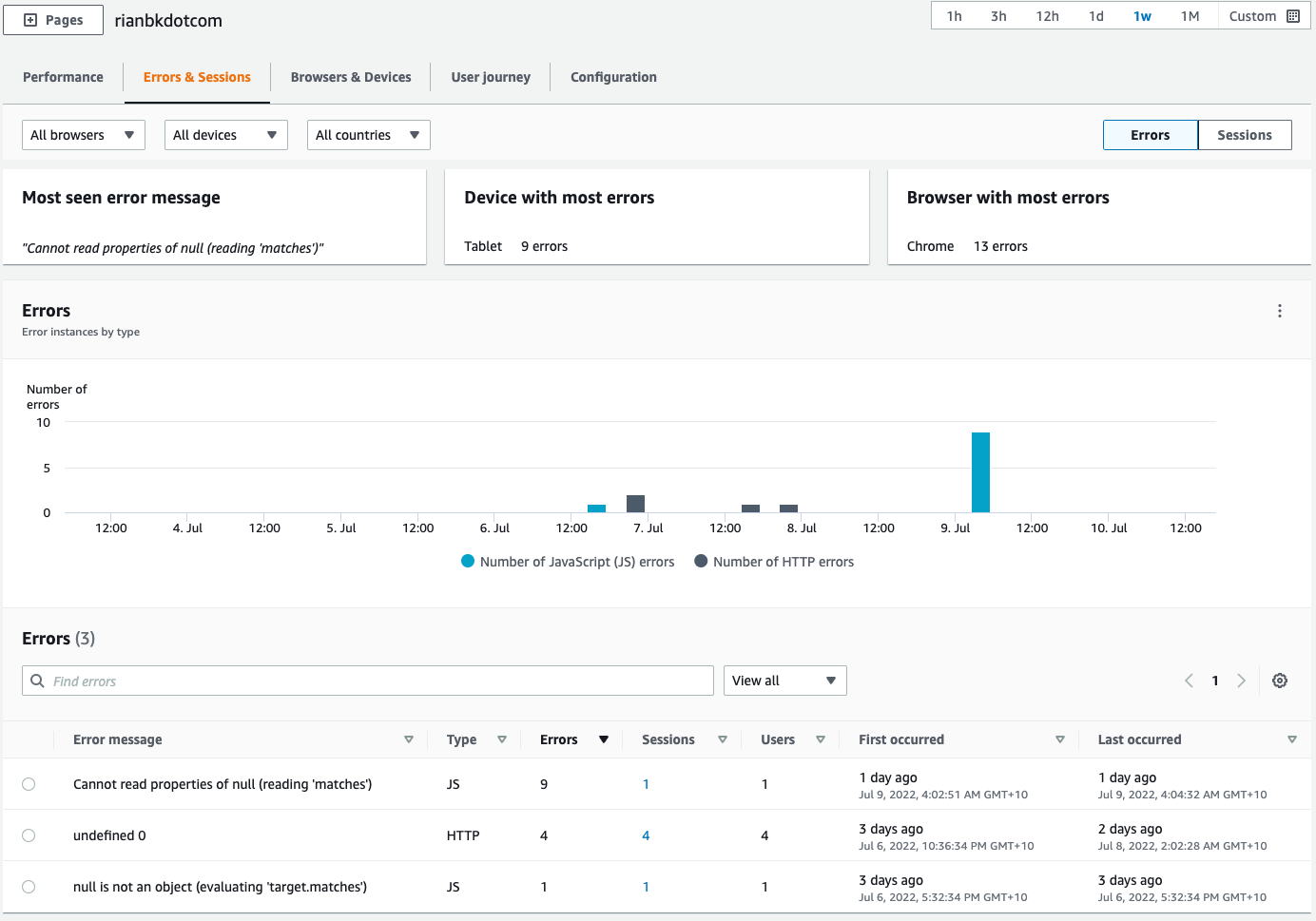Switch to the User journey tab
The width and height of the screenshot is (1316, 921).
491,77
